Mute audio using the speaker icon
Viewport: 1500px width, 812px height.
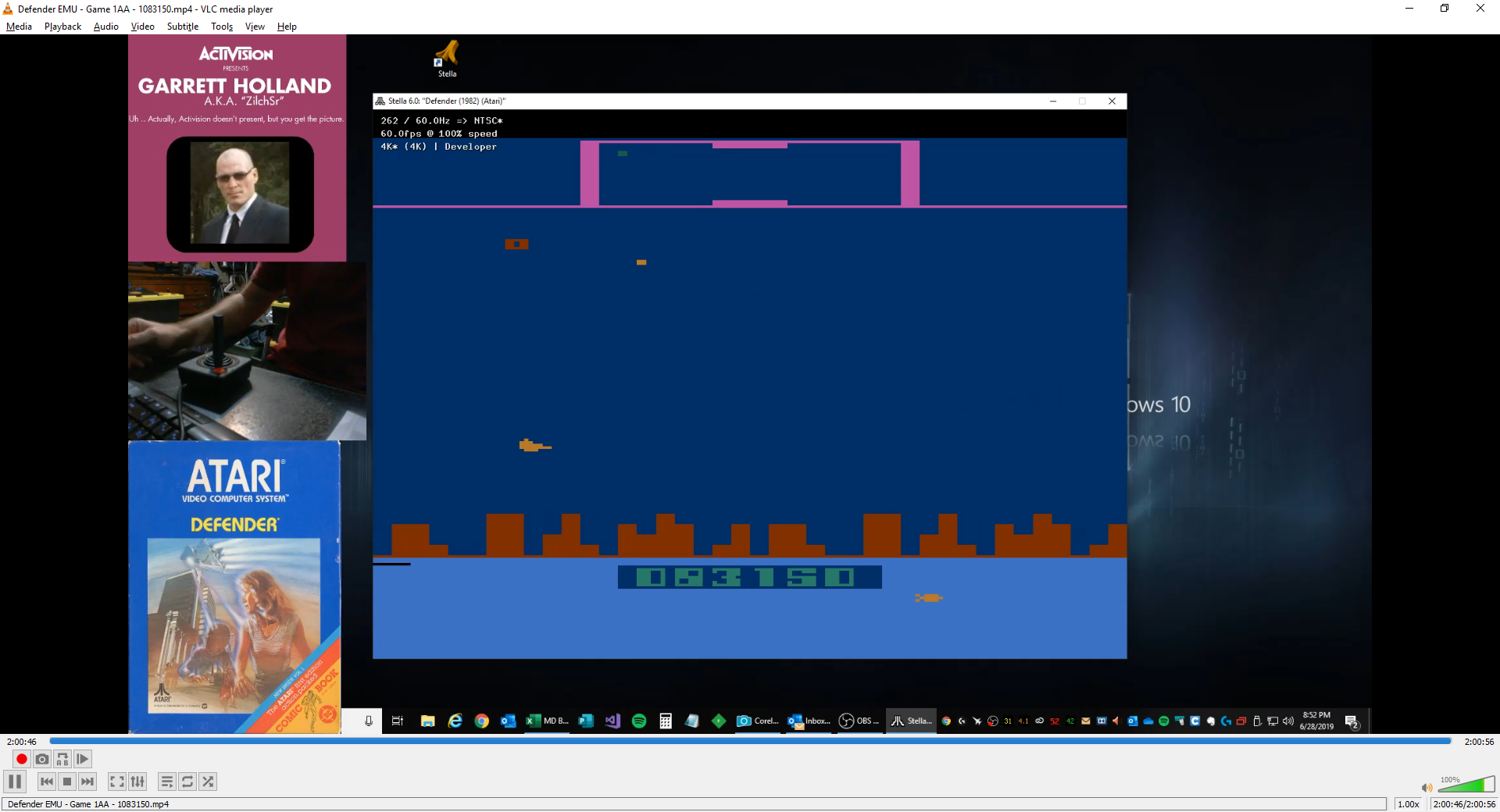tap(1427, 788)
